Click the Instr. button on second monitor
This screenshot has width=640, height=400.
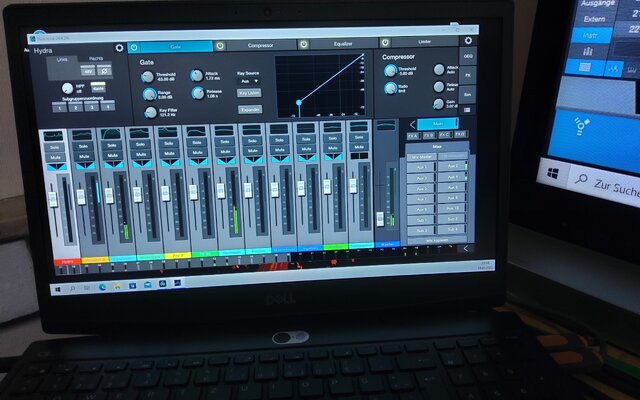click(591, 36)
